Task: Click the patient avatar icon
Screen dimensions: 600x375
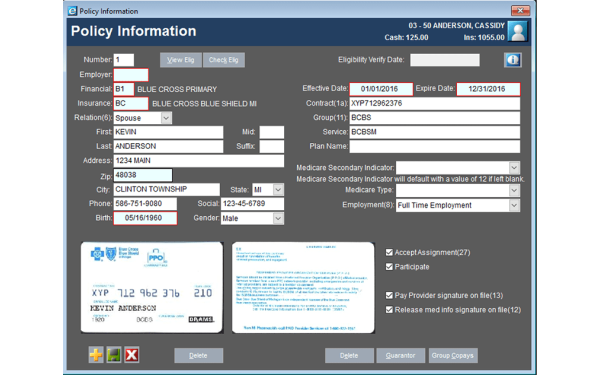Action: coord(518,31)
